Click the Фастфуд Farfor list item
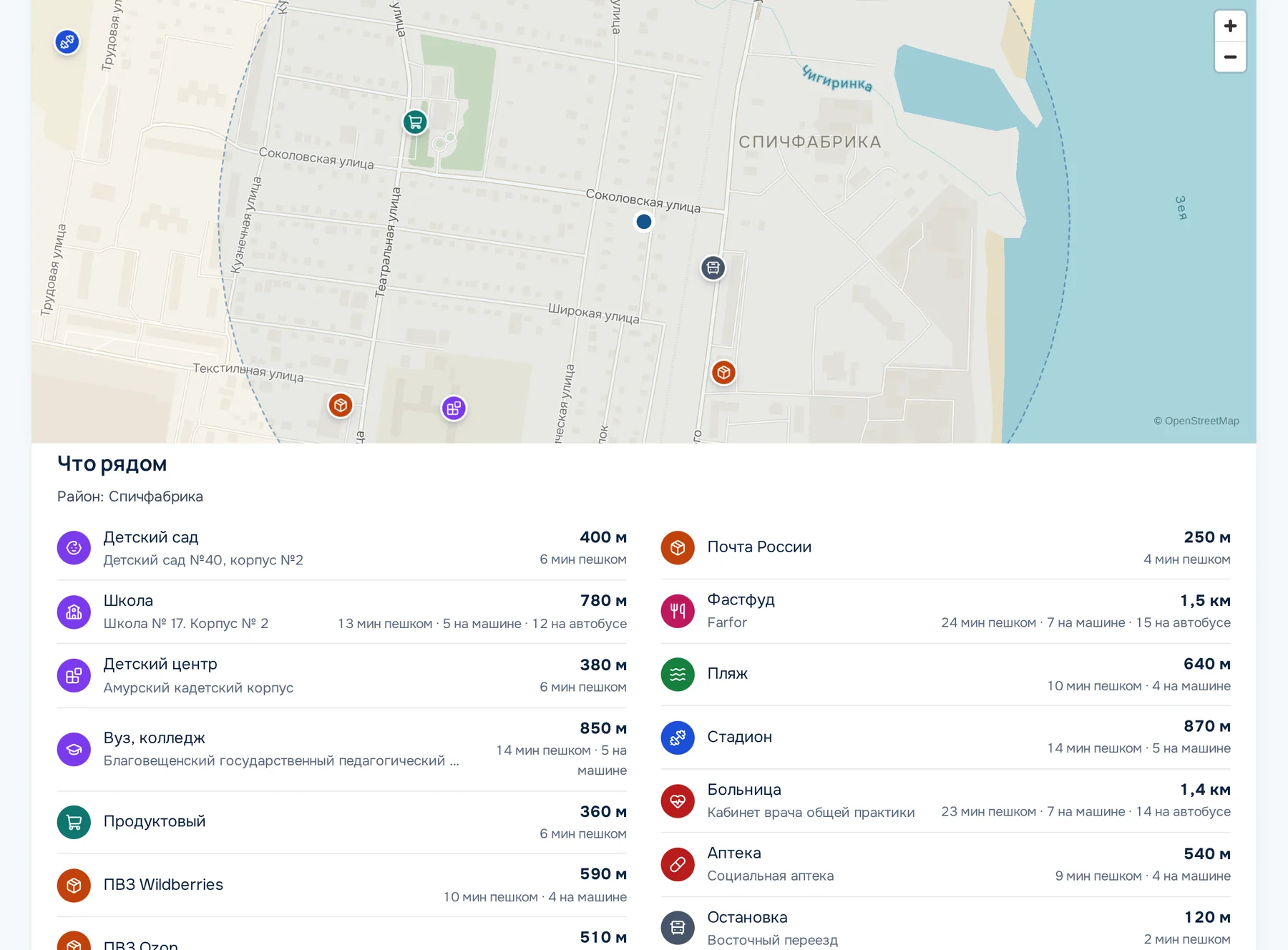This screenshot has width=1288, height=950. click(x=946, y=611)
